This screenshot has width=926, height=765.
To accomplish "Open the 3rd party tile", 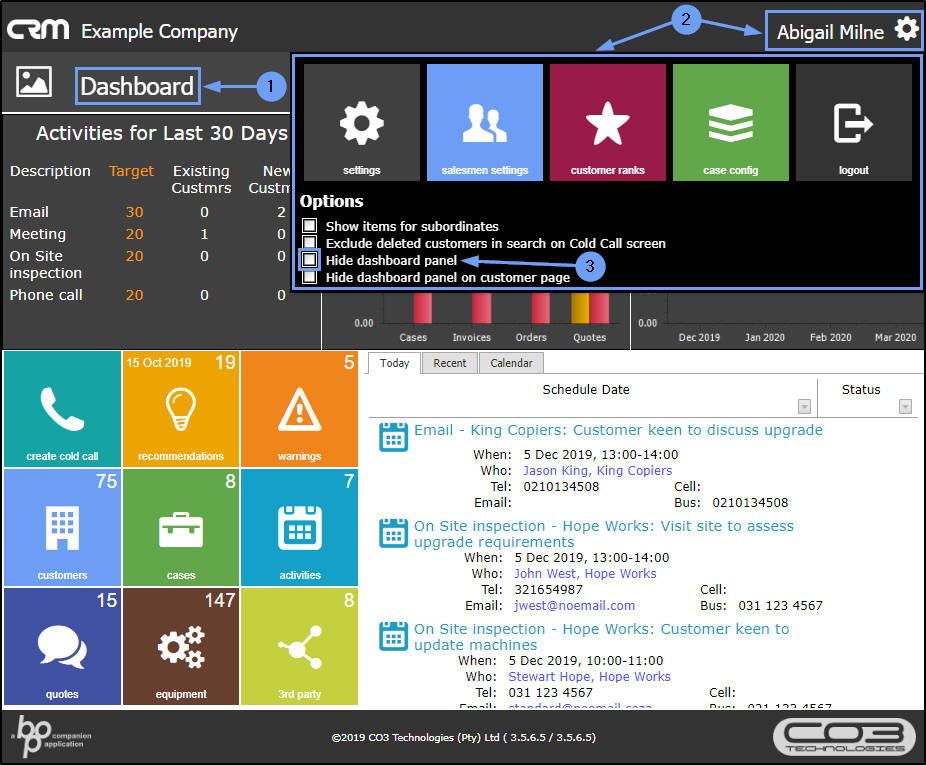I will pyautogui.click(x=299, y=646).
